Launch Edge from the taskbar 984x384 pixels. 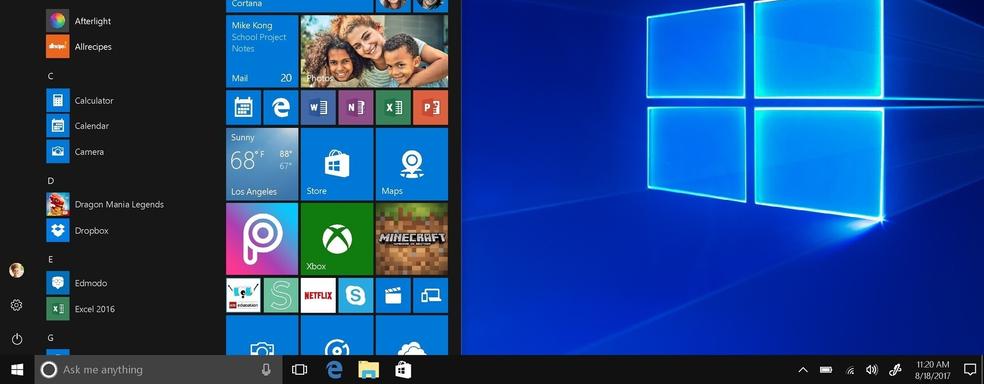pyautogui.click(x=334, y=370)
